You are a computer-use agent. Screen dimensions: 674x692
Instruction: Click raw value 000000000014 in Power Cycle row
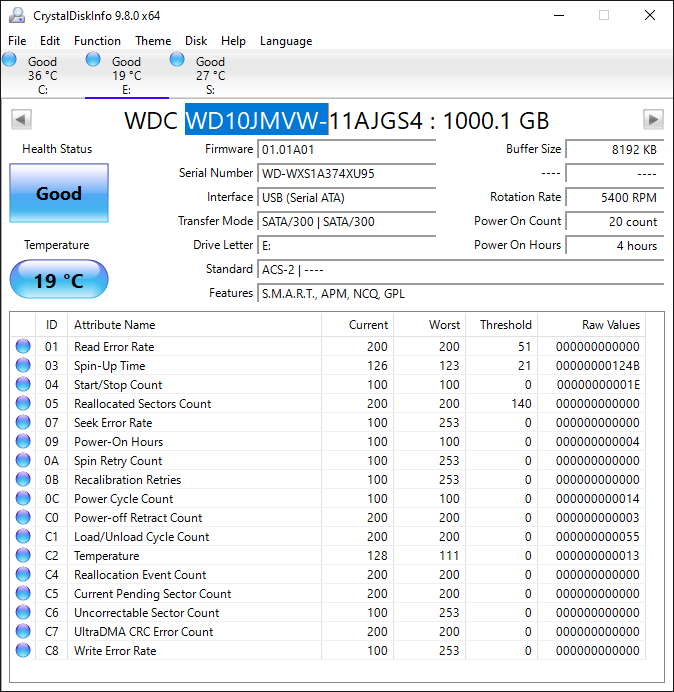pos(598,499)
